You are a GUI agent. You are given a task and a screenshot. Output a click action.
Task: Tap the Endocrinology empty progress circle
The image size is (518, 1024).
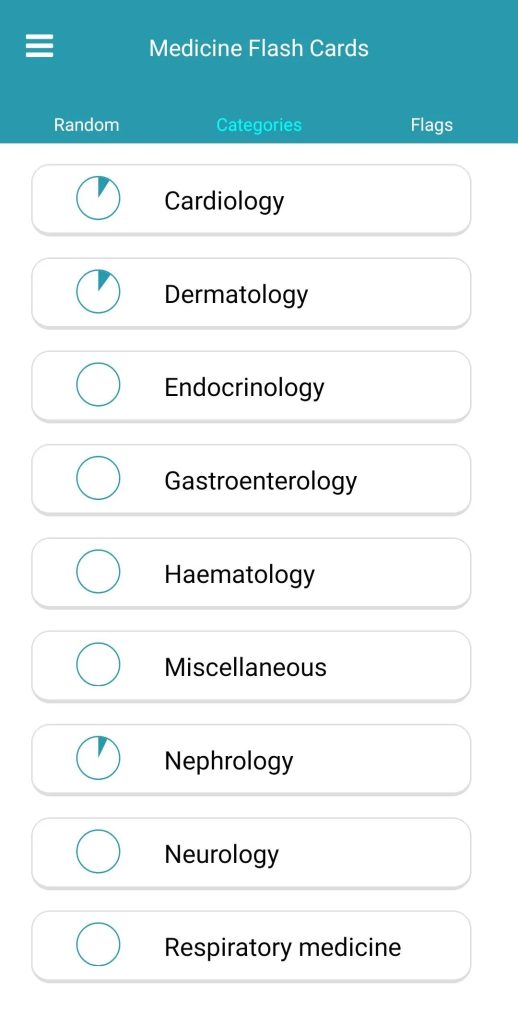coord(98,385)
